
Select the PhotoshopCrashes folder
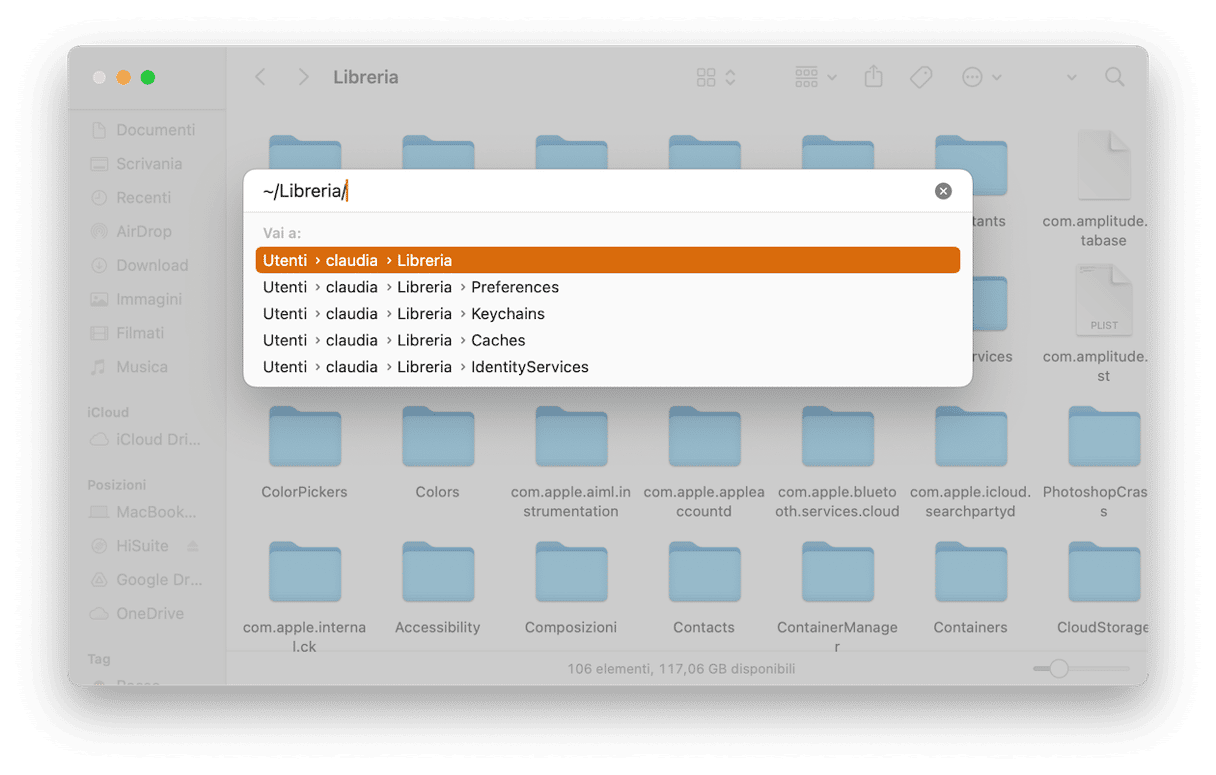[x=1104, y=437]
